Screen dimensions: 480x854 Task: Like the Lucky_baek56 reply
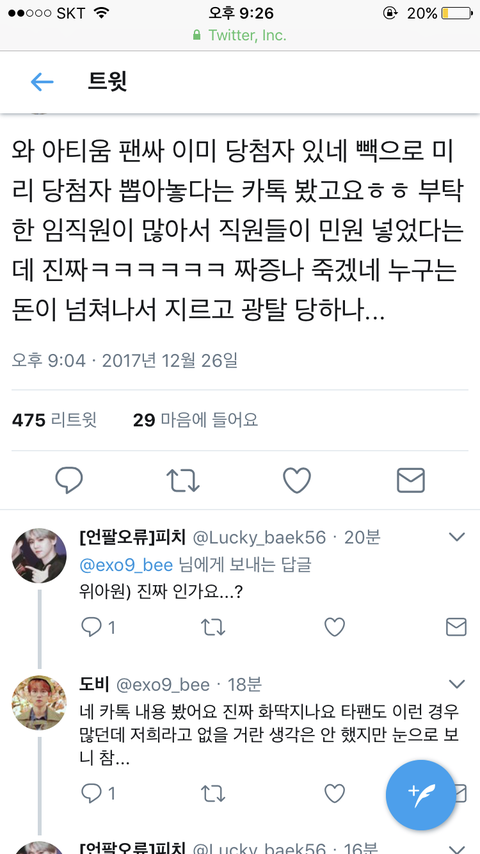click(x=335, y=627)
